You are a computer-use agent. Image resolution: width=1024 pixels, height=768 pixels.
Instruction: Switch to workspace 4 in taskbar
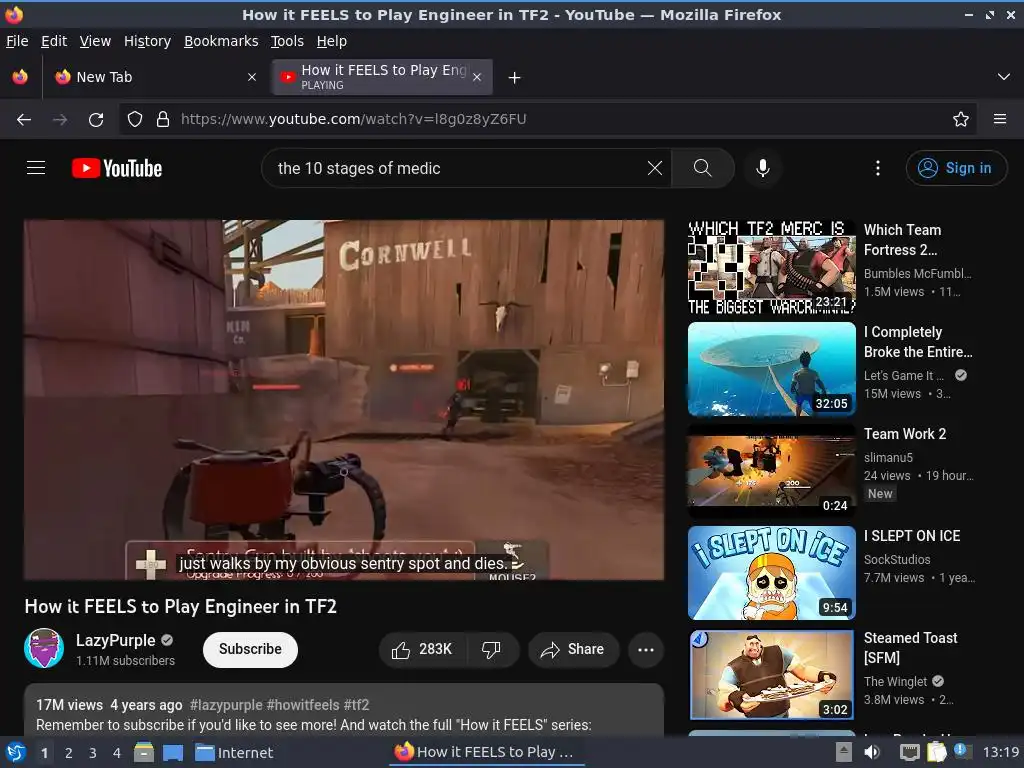click(x=116, y=752)
